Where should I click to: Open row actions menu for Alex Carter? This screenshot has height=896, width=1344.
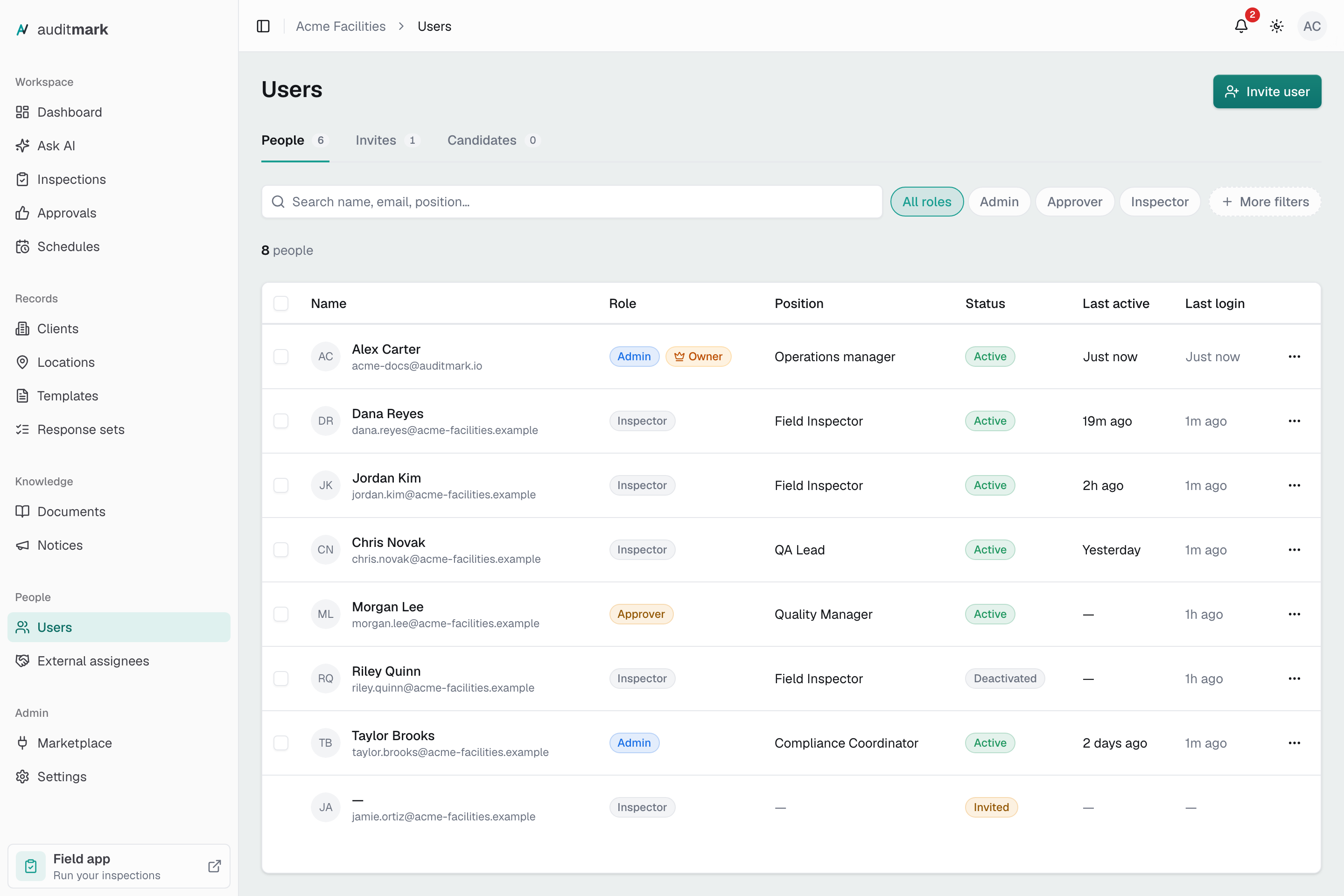coord(1294,357)
